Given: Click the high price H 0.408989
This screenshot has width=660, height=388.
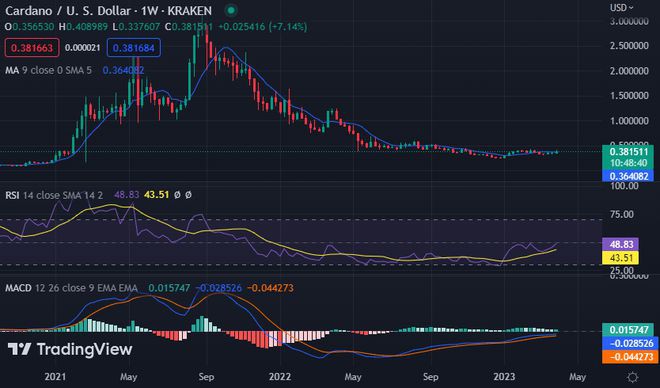Looking at the screenshot, I should (x=83, y=27).
